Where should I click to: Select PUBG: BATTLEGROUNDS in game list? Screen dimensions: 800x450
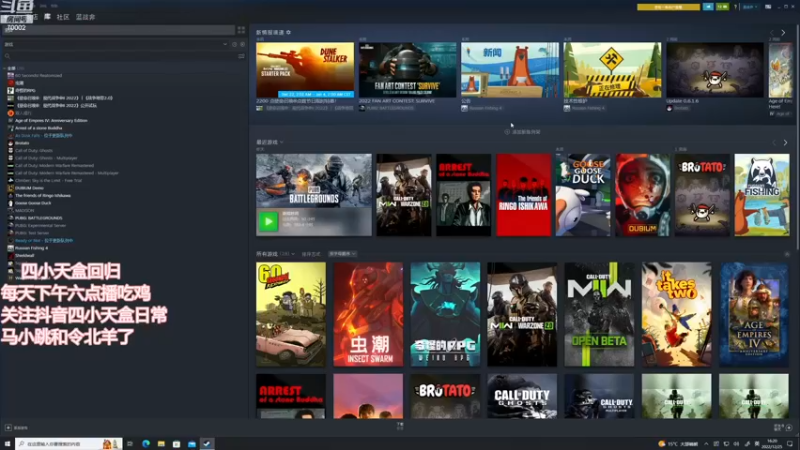coord(38,218)
